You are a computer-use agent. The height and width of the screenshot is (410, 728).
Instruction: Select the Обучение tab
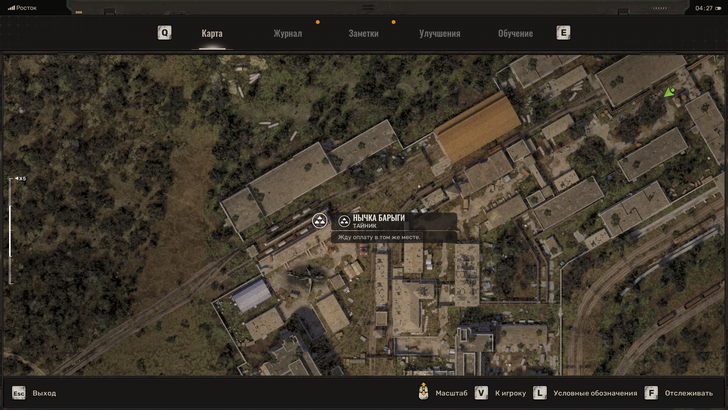515,33
